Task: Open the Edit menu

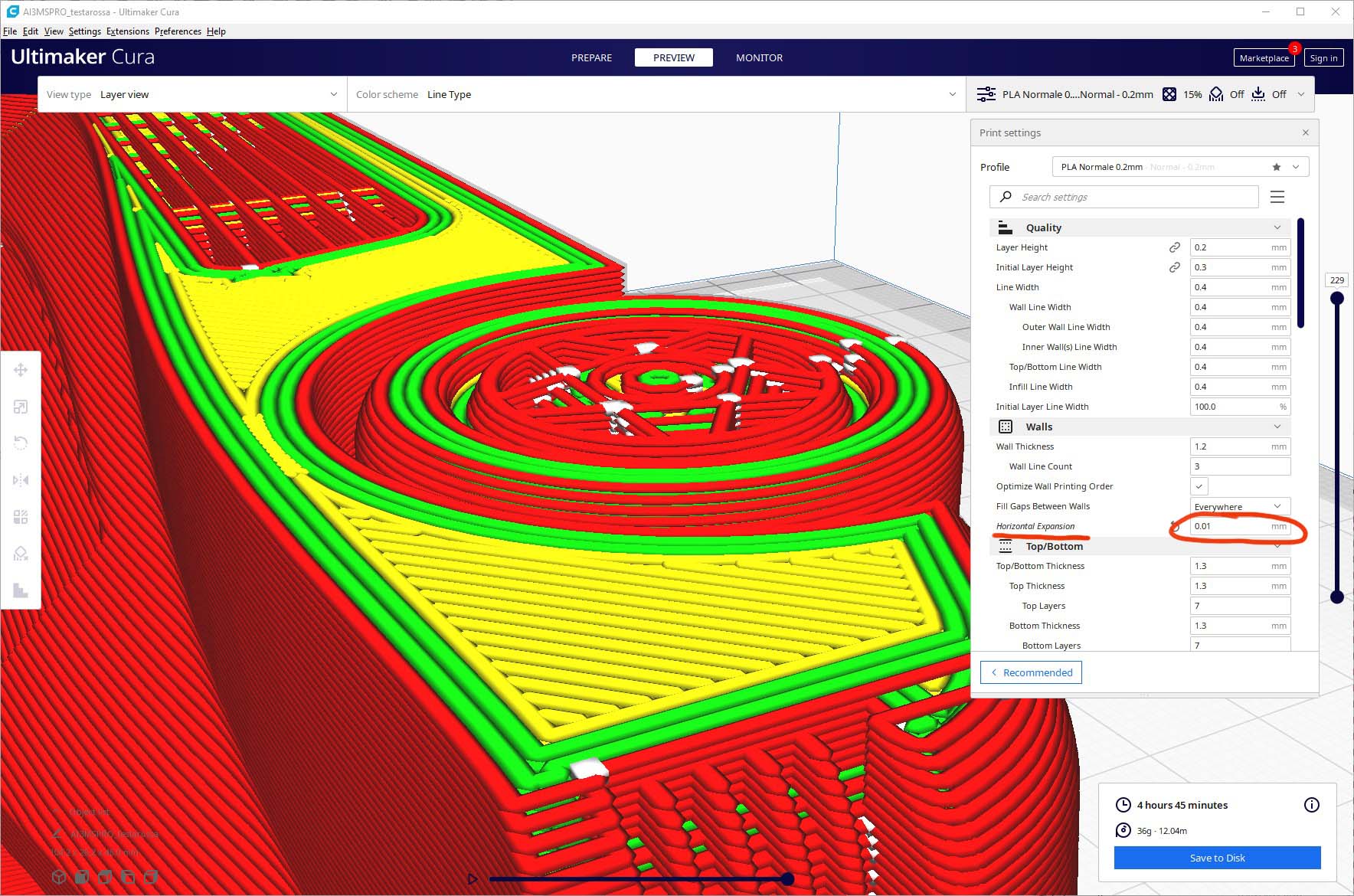Action: pos(31,31)
